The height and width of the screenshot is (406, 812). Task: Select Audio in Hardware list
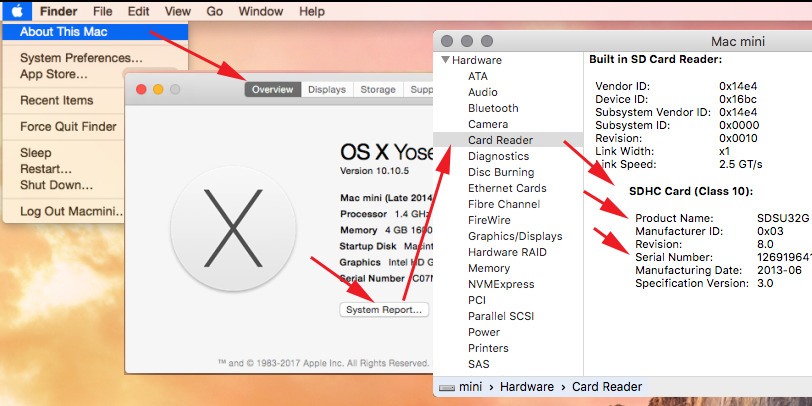tap(483, 92)
